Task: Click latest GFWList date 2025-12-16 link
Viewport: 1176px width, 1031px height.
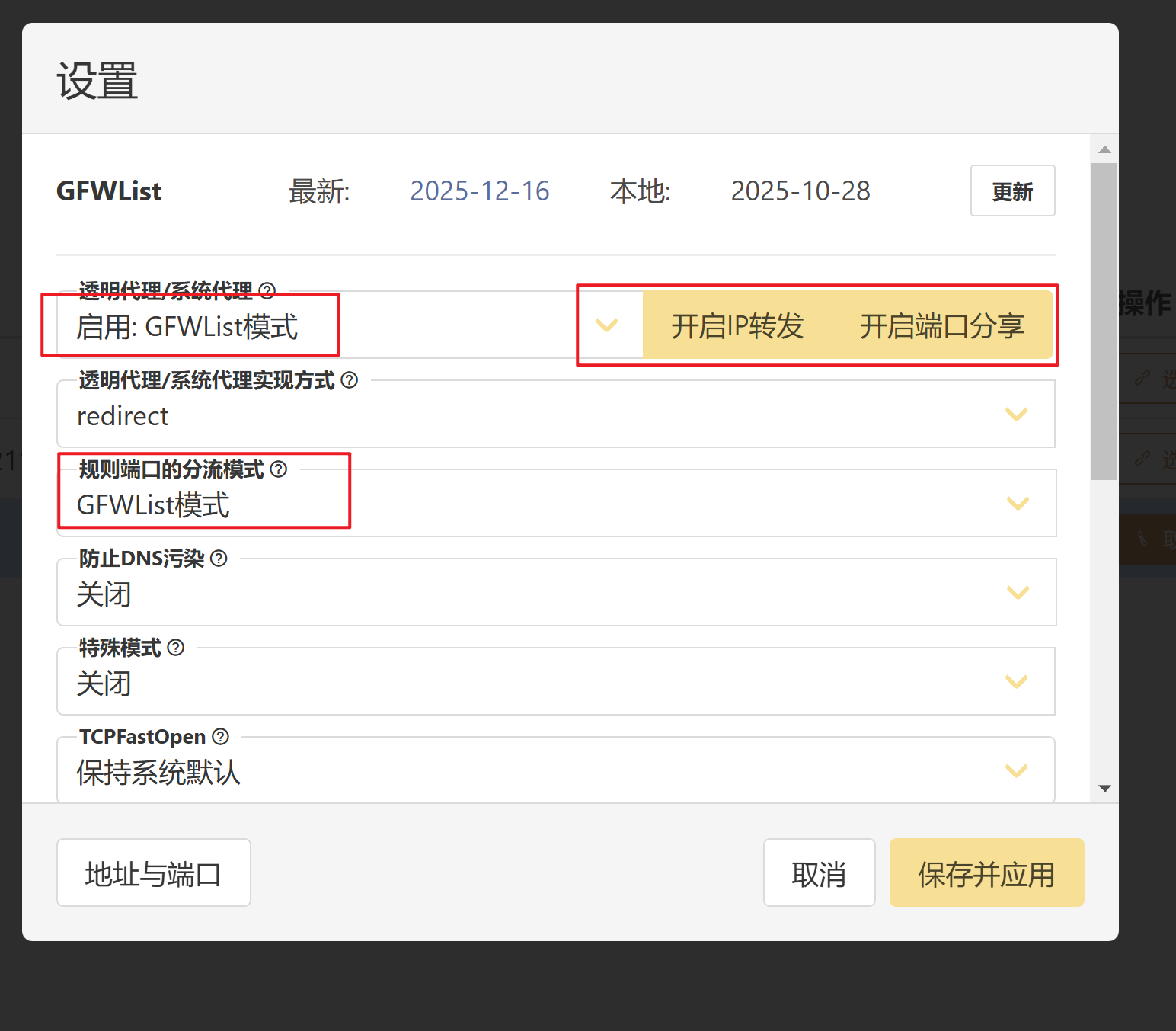Action: [479, 191]
